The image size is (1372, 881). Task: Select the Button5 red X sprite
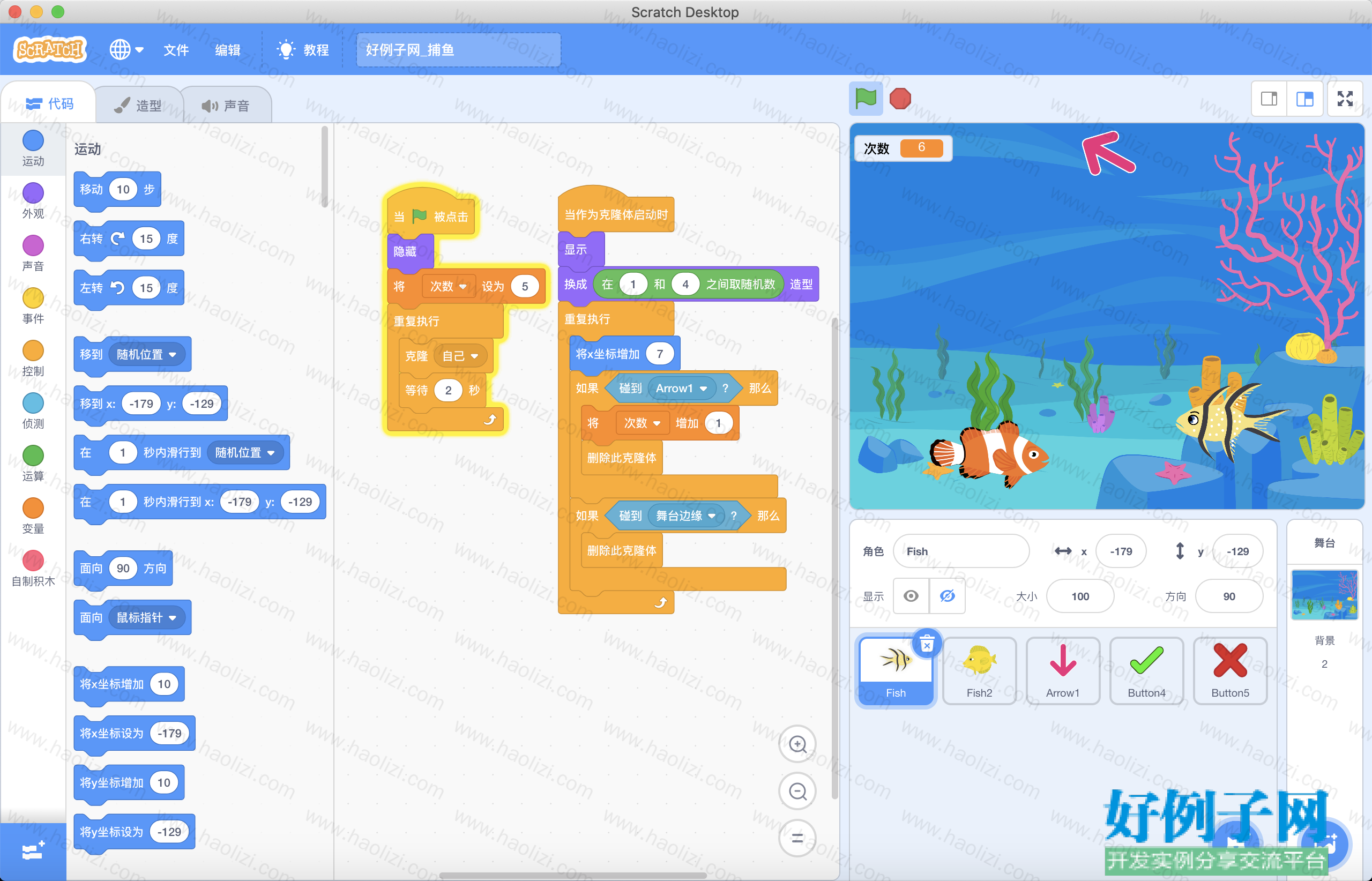point(1230,671)
